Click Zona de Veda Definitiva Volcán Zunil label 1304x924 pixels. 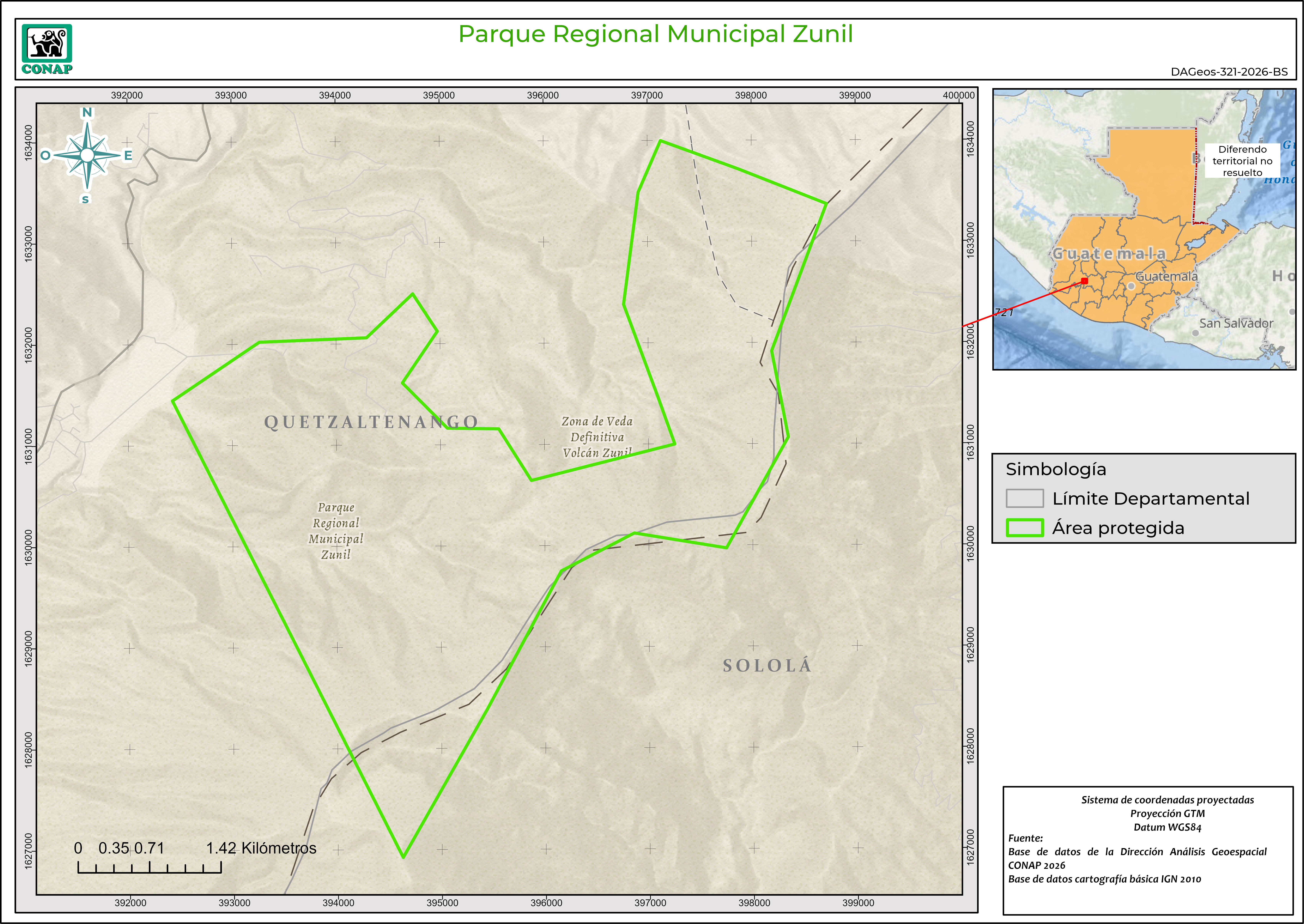597,437
